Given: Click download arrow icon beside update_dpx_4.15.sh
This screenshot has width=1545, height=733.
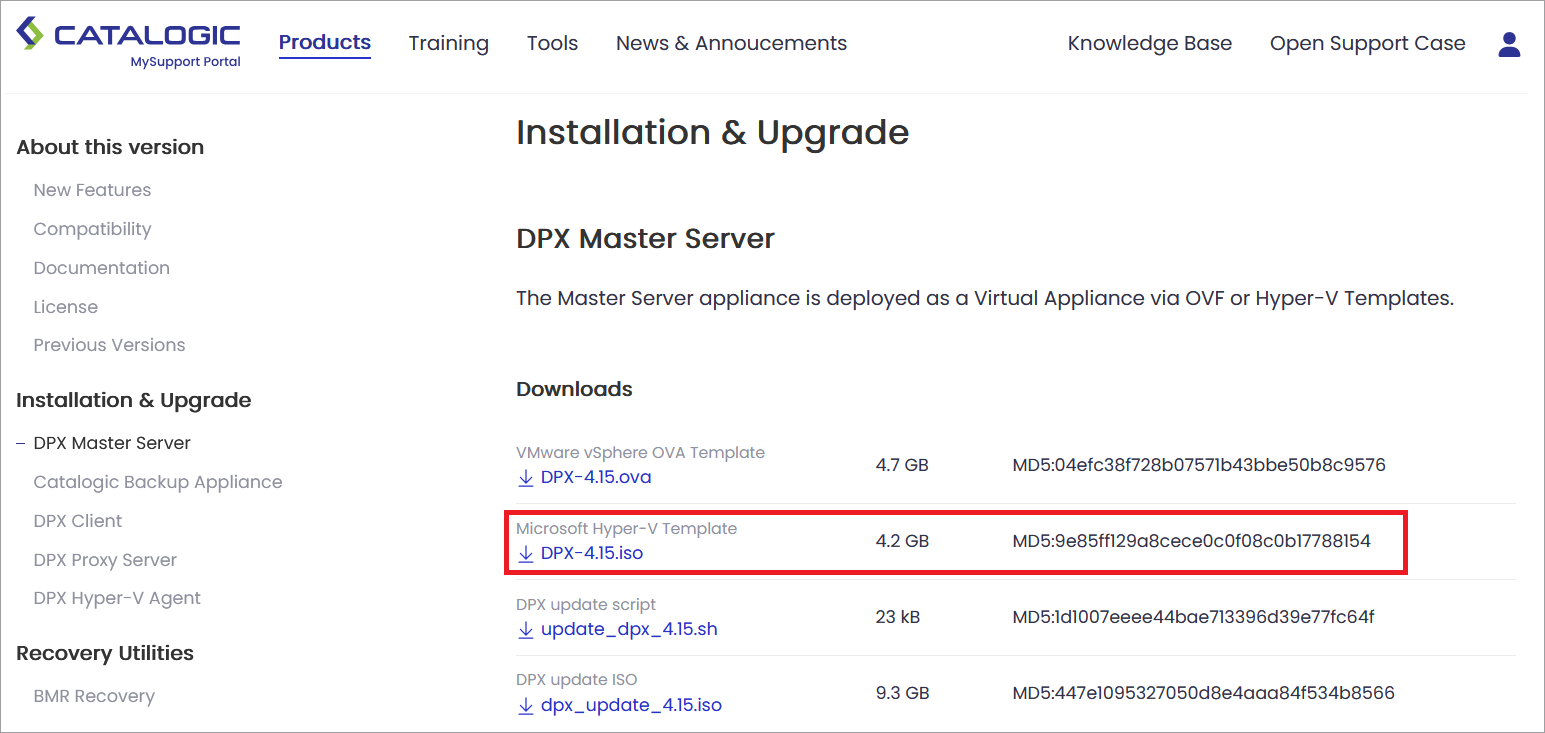Looking at the screenshot, I should click(x=526, y=630).
